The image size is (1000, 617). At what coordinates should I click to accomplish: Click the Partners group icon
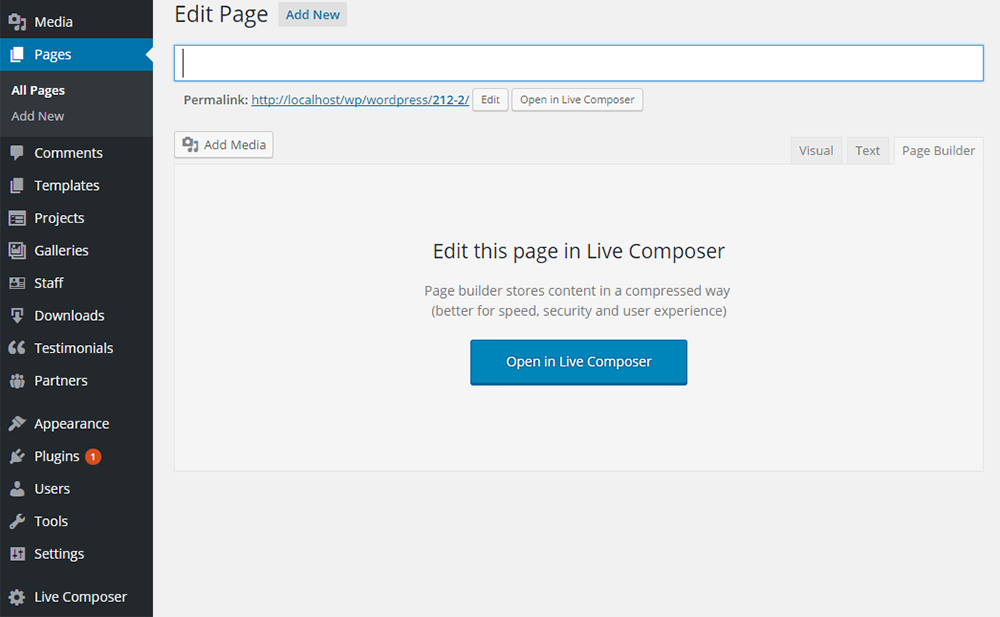17,380
